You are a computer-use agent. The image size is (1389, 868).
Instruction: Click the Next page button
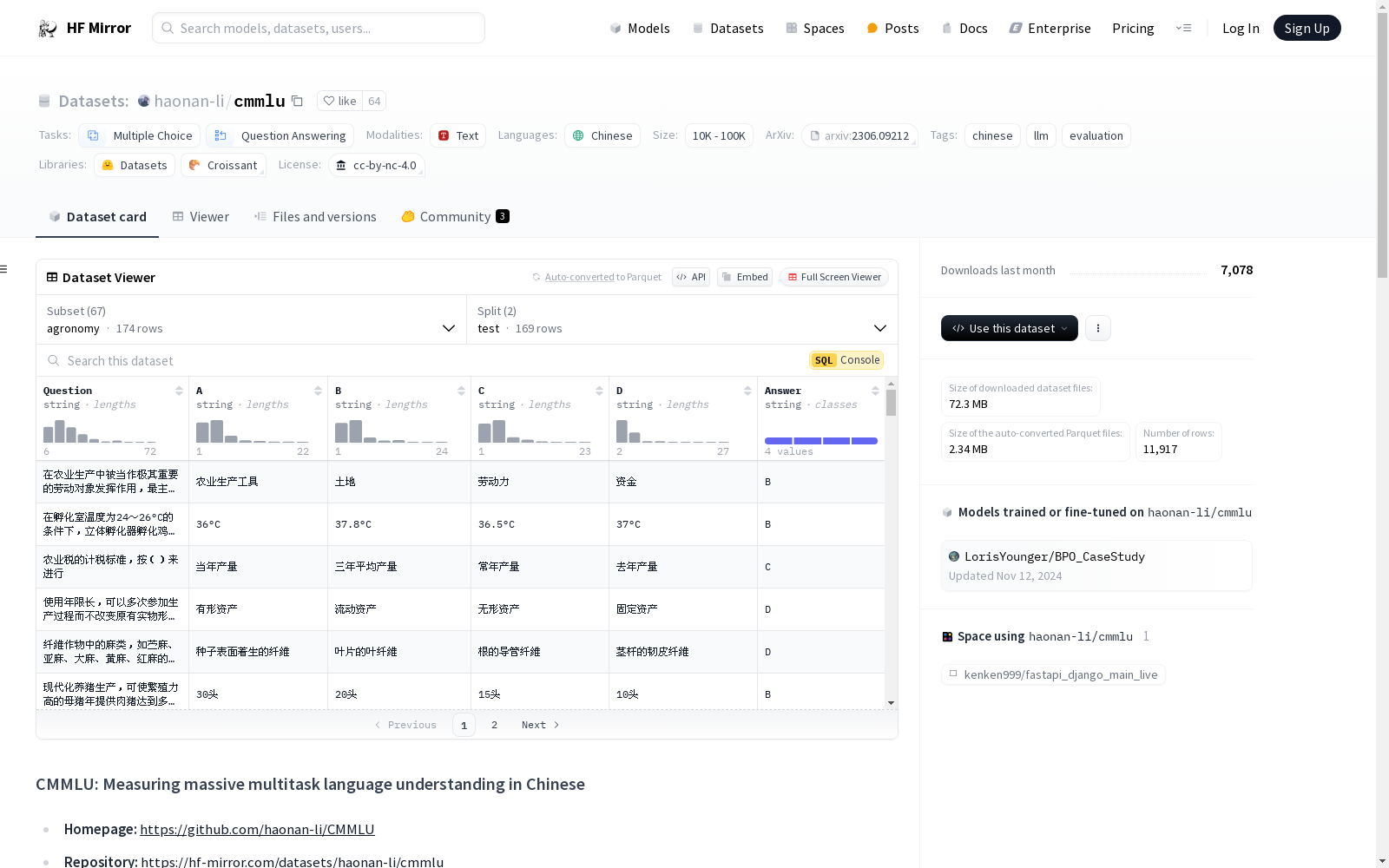[x=540, y=725]
